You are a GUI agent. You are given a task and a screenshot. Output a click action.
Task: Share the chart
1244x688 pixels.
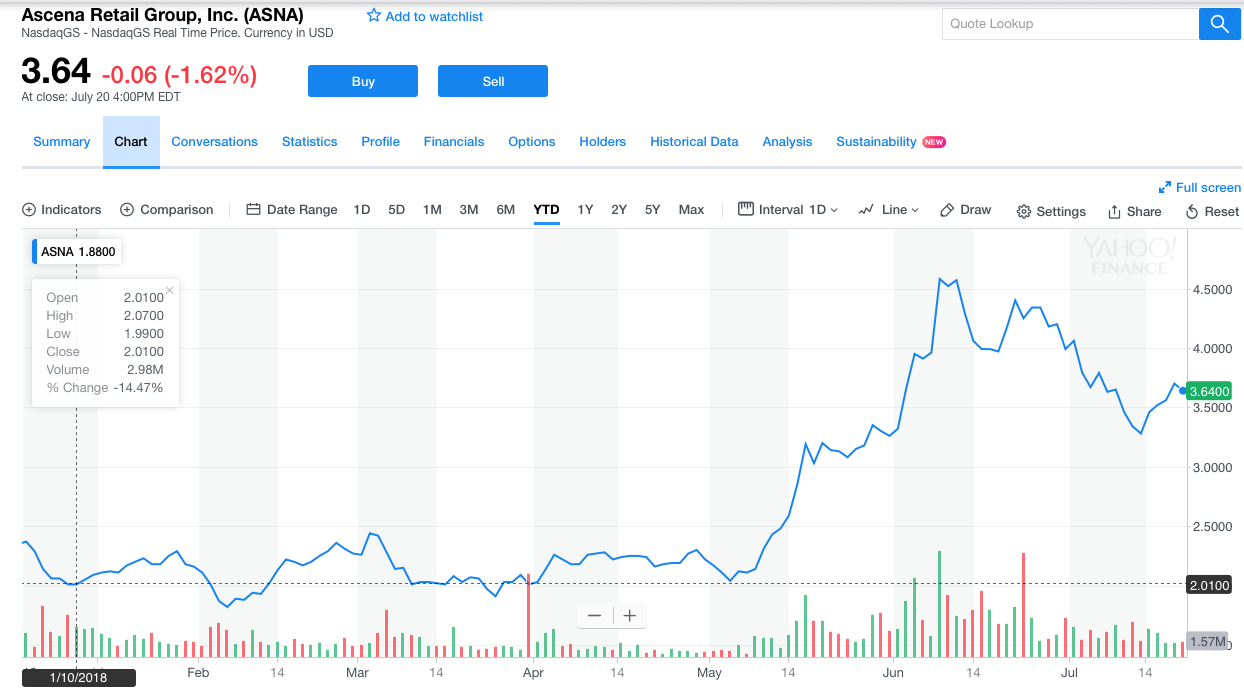click(x=1135, y=211)
